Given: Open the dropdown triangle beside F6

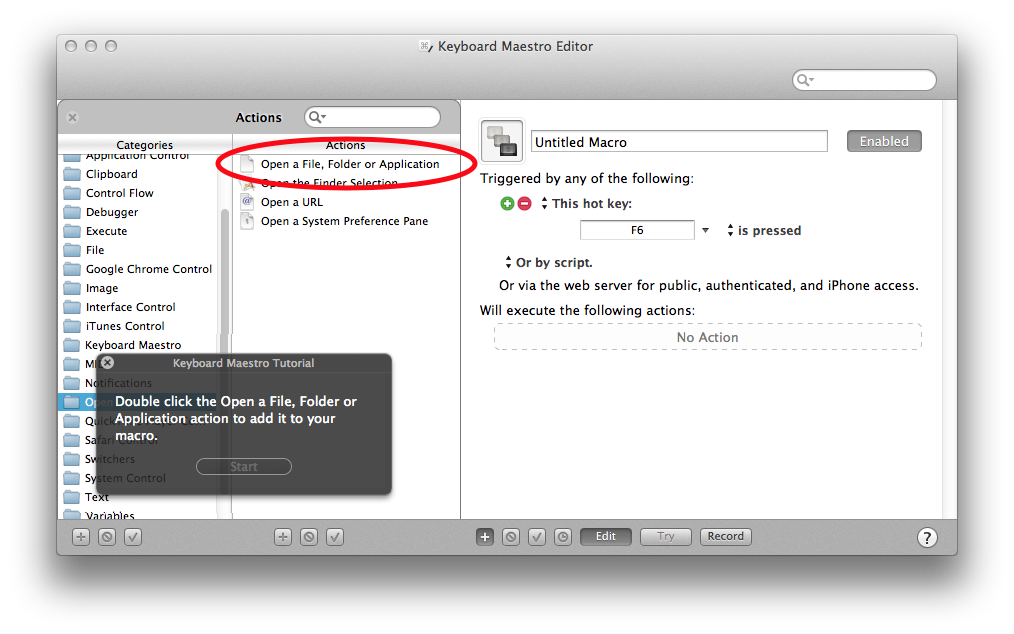Looking at the screenshot, I should [706, 230].
